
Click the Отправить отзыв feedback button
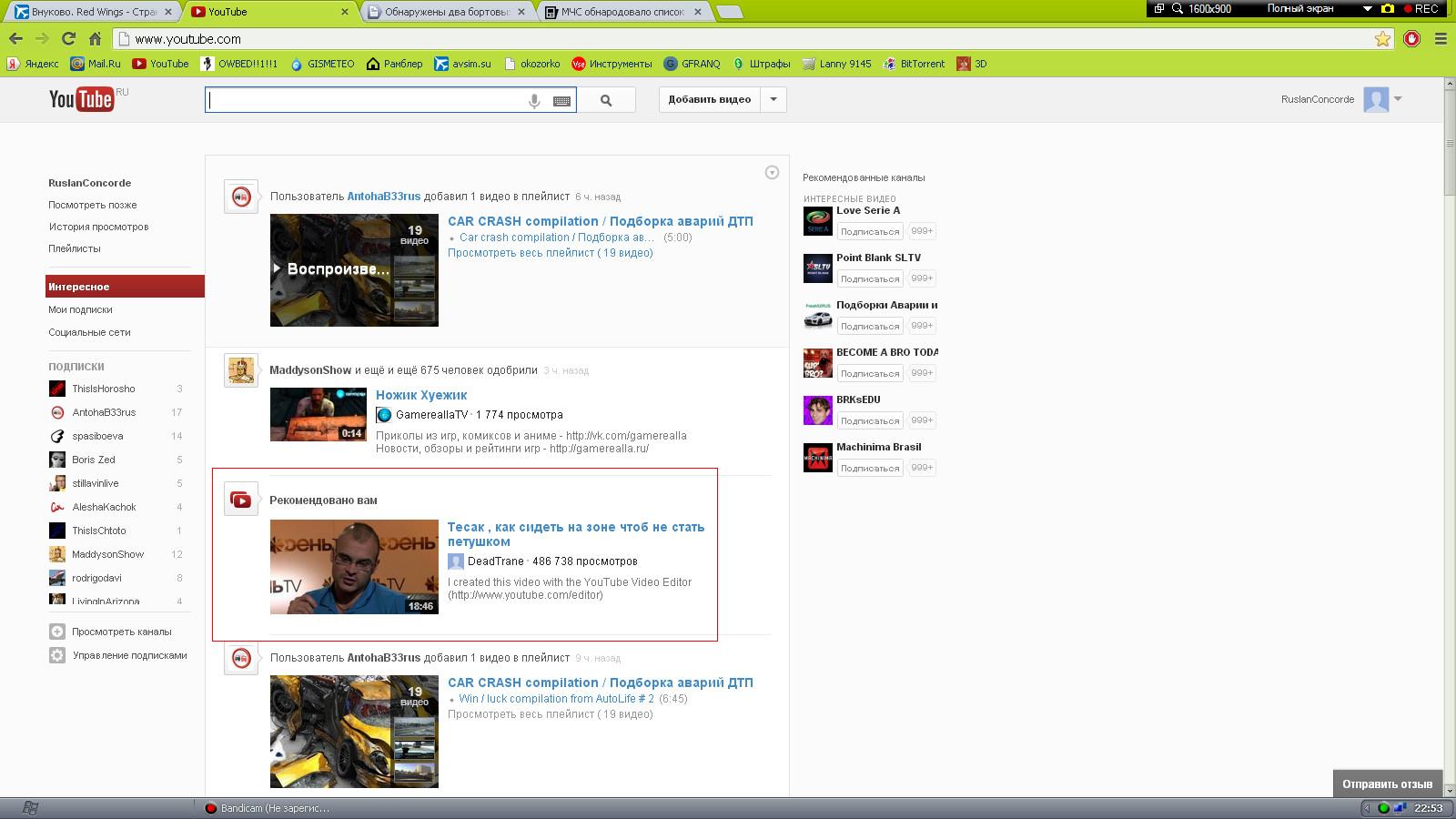click(x=1387, y=784)
